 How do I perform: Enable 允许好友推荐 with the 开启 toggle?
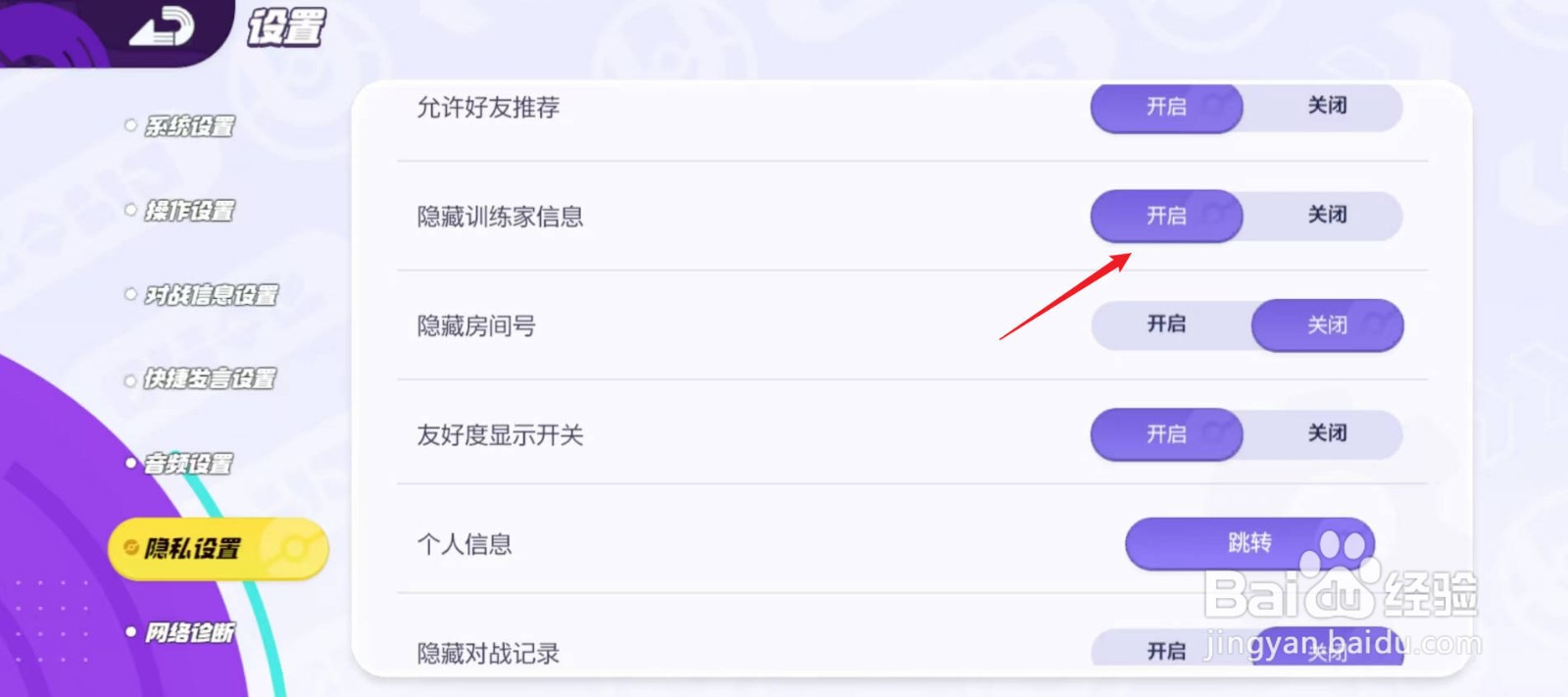pyautogui.click(x=1165, y=108)
